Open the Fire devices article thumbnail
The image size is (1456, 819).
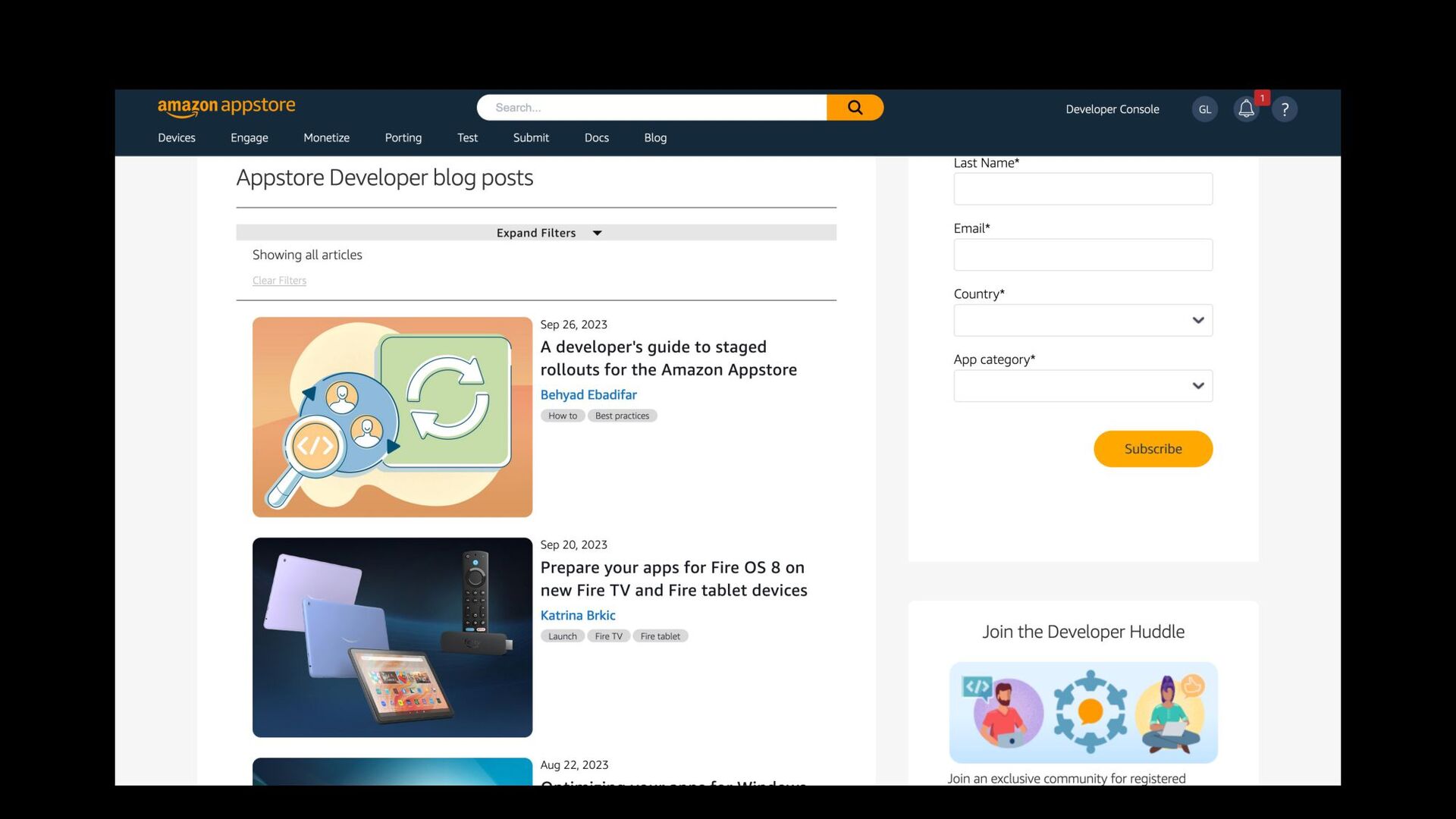point(392,637)
